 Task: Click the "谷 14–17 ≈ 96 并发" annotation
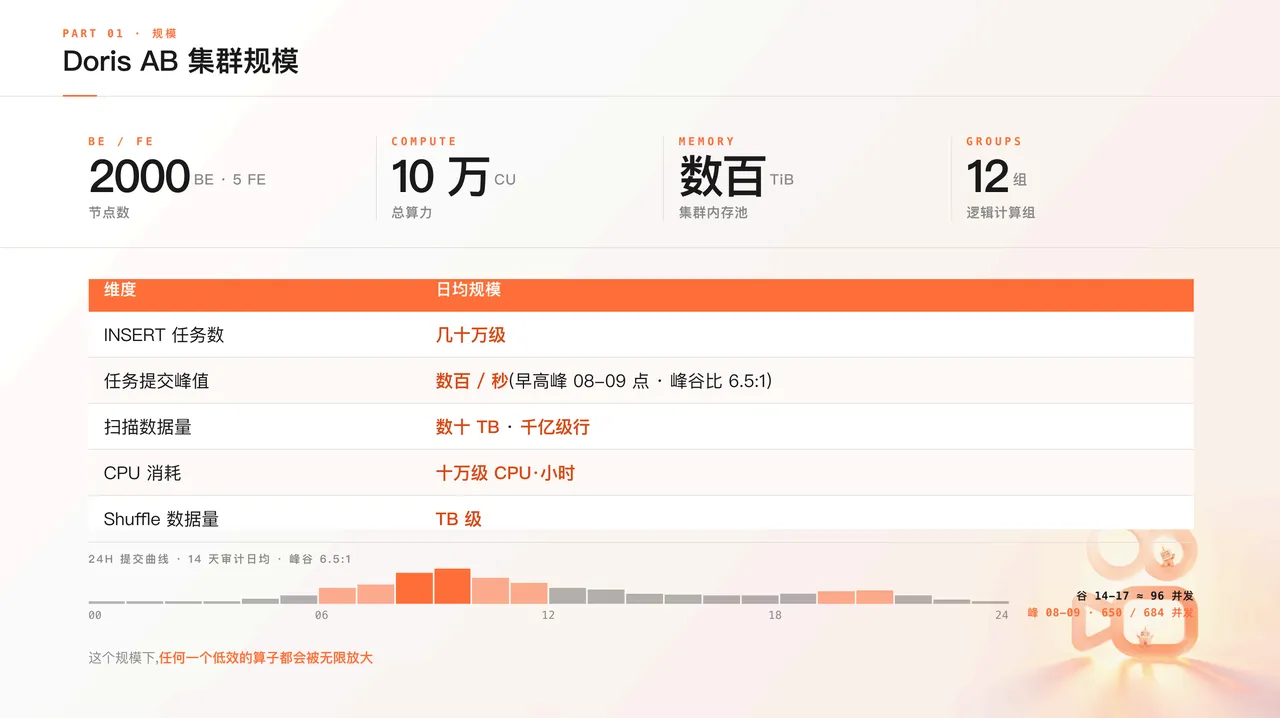[x=1135, y=596]
